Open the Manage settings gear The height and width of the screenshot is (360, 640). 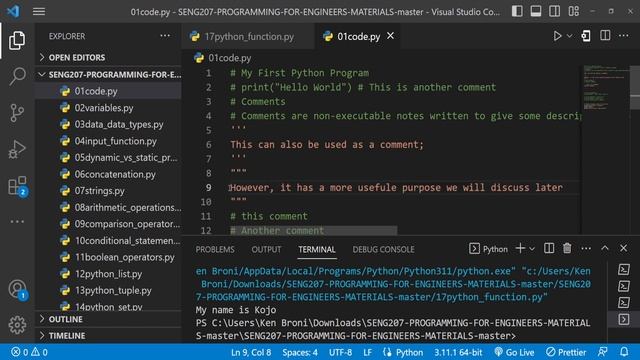17,325
